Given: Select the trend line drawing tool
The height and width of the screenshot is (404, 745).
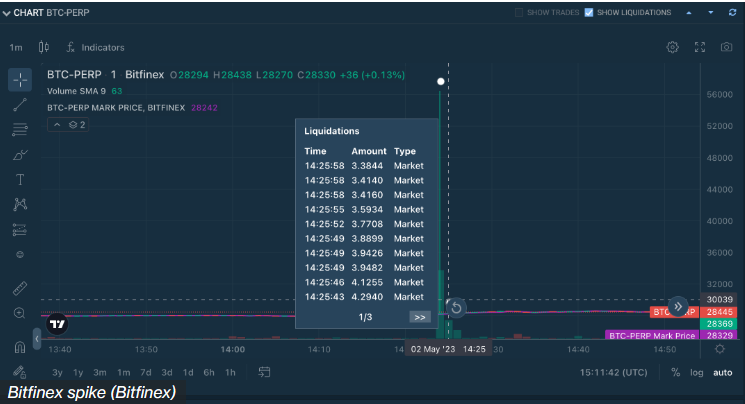Looking at the screenshot, I should coord(20,105).
